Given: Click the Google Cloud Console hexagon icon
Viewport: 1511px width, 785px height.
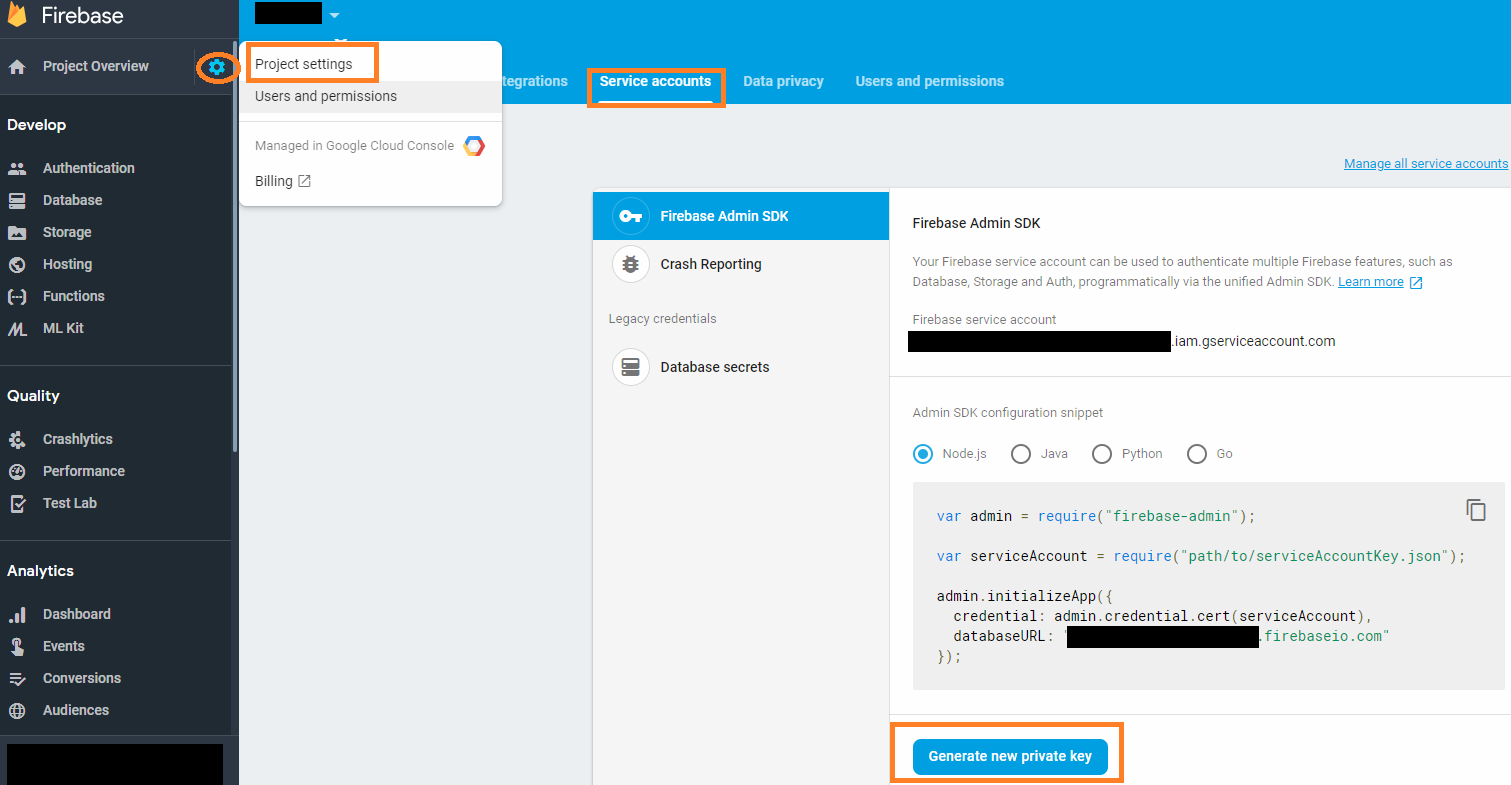Looking at the screenshot, I should (x=474, y=146).
